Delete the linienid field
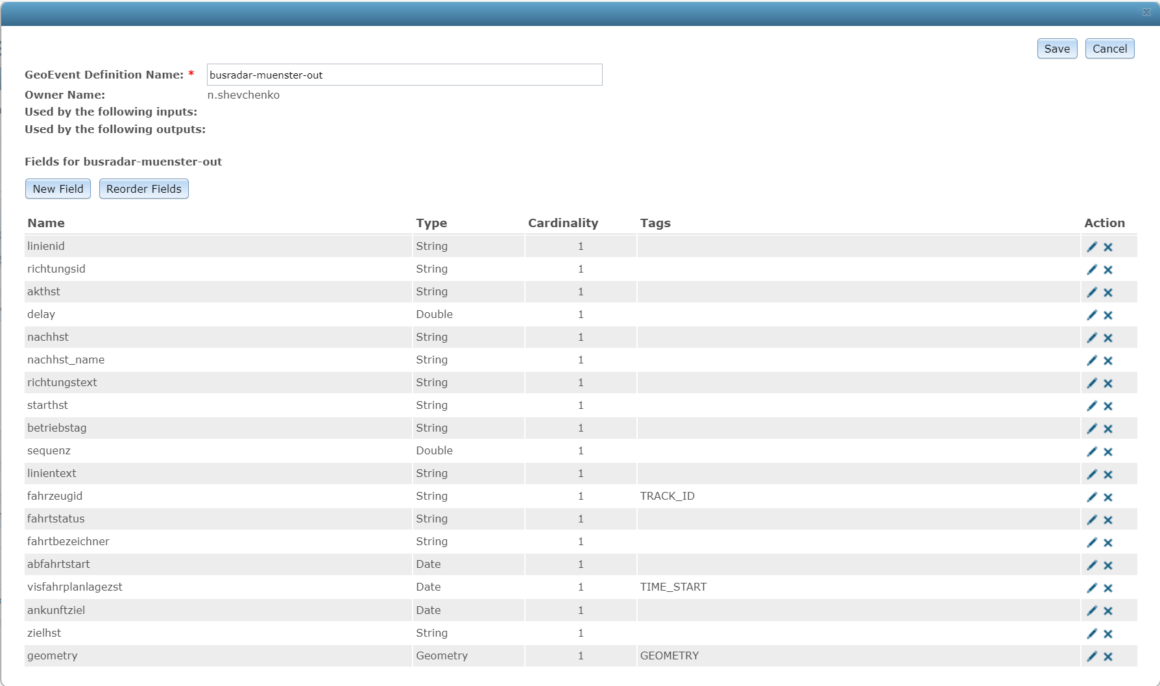Viewport: 1160px width, 686px height. tap(1108, 247)
